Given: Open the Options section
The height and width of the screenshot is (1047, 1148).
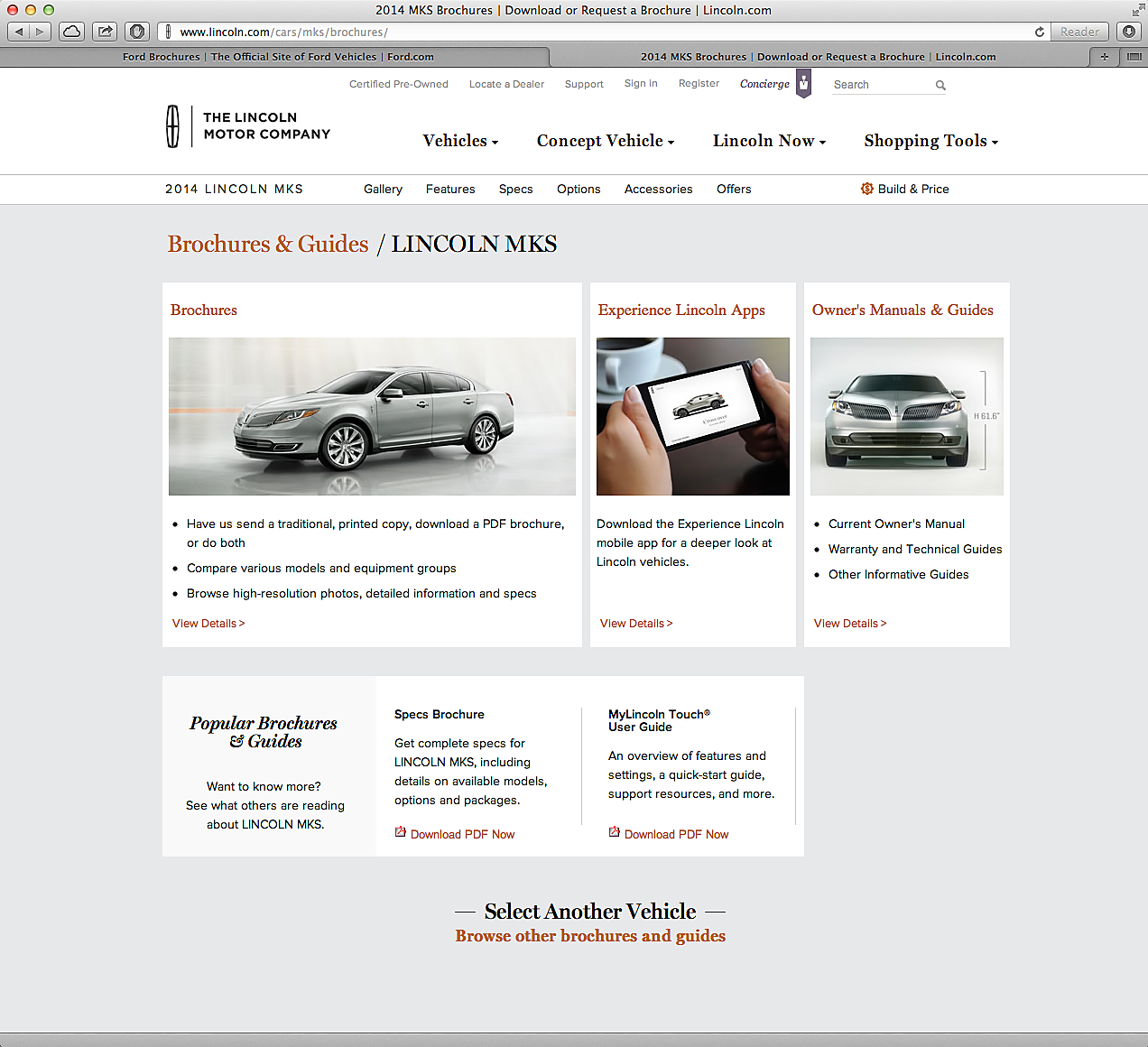Looking at the screenshot, I should pyautogui.click(x=579, y=189).
